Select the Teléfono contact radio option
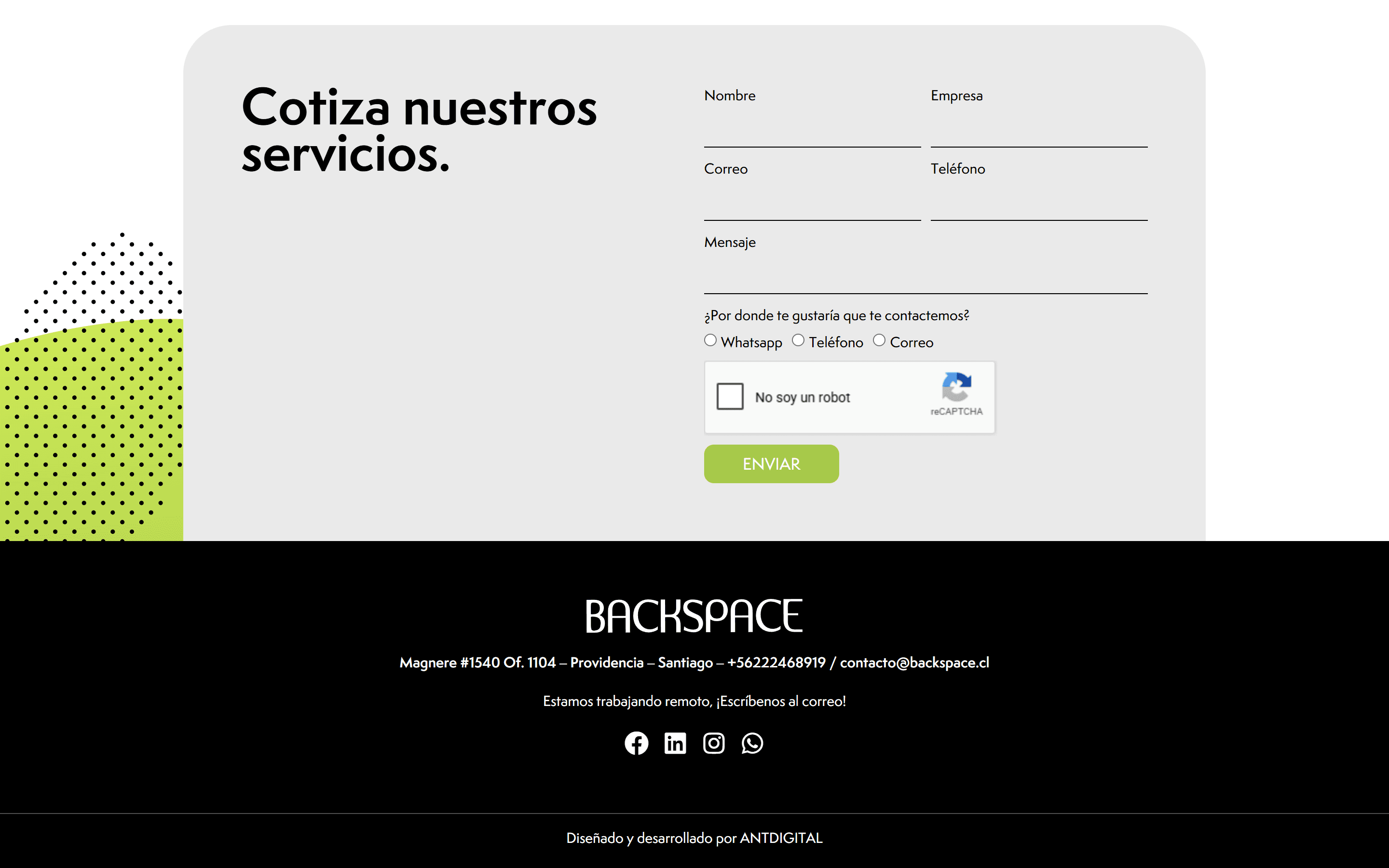 (x=798, y=340)
